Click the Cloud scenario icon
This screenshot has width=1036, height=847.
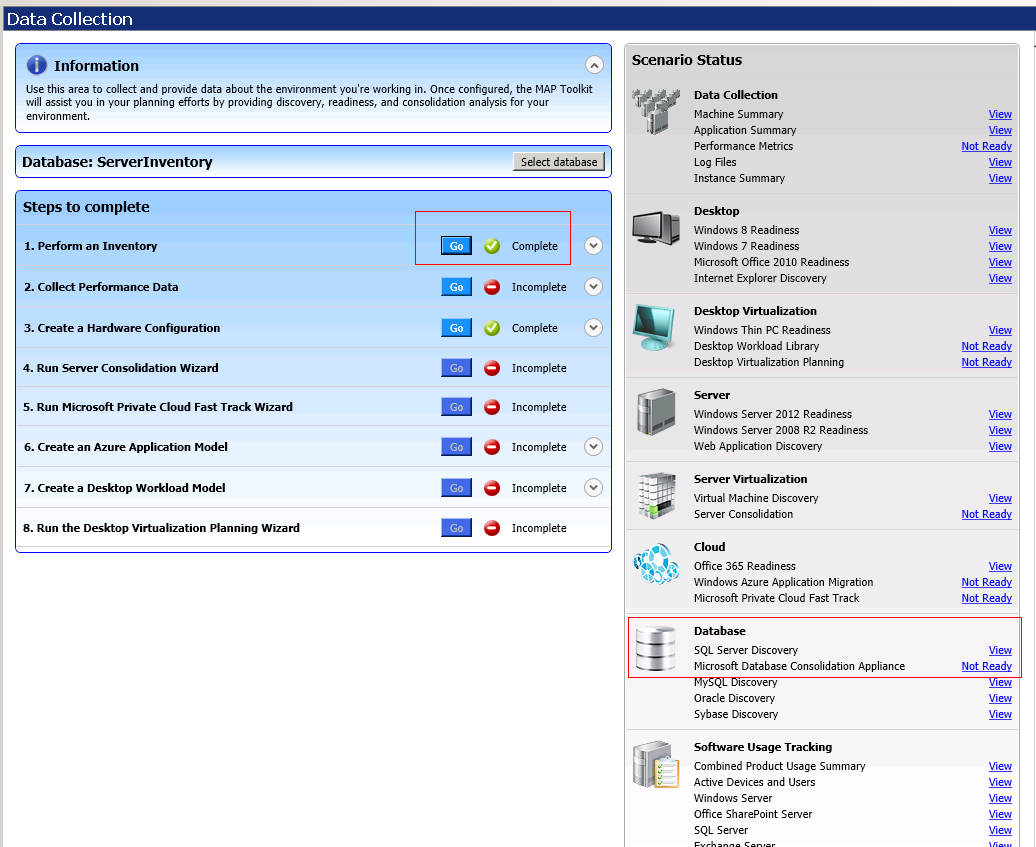656,565
